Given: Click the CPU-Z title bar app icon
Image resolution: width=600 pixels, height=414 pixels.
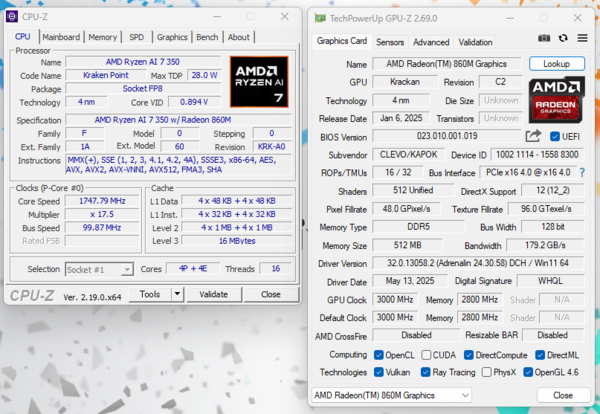Looking at the screenshot, I should point(12,16).
